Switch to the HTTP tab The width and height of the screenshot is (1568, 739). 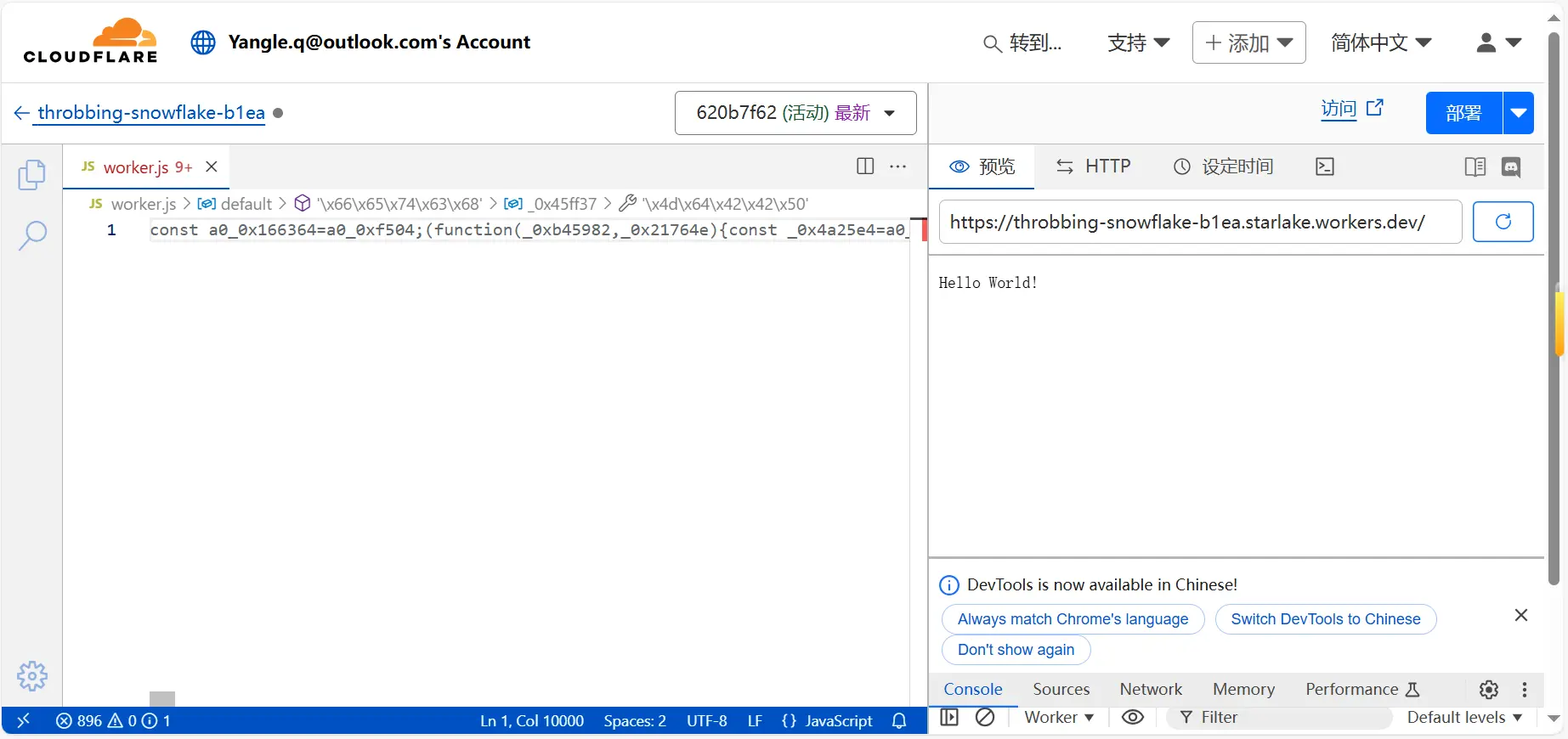click(1093, 166)
